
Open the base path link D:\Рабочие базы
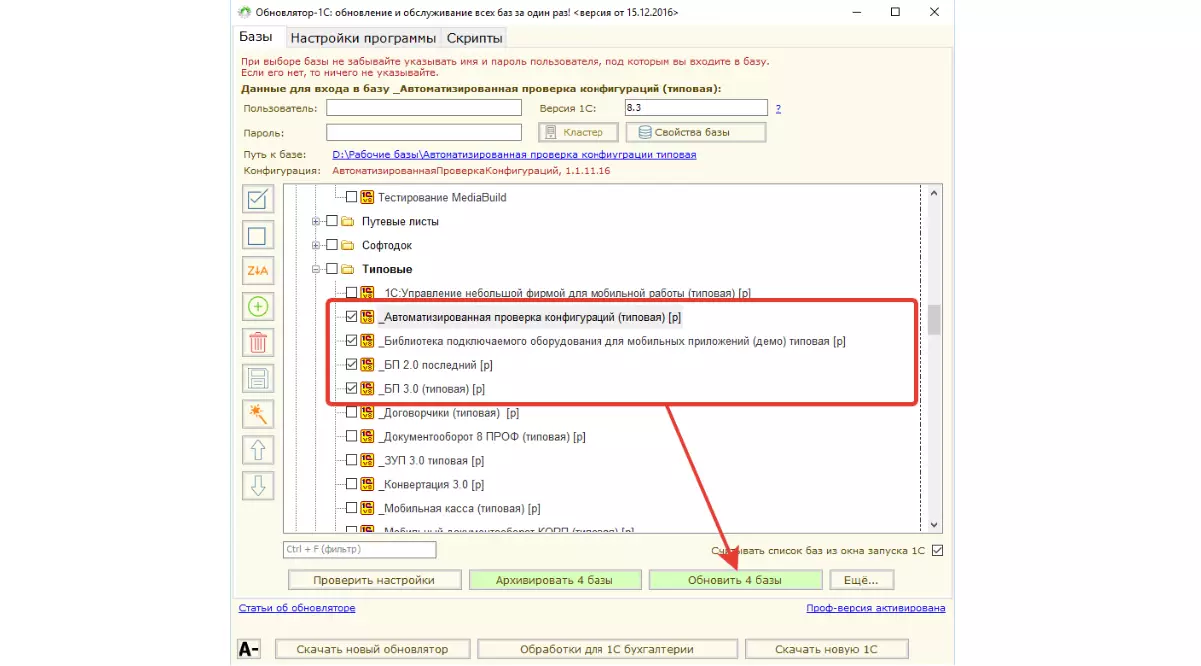click(514, 155)
